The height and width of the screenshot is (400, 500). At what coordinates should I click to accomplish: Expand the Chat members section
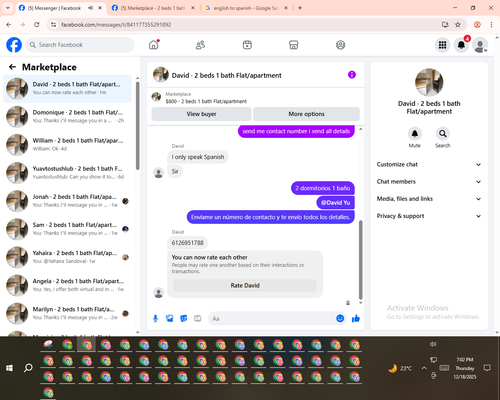[x=429, y=182]
